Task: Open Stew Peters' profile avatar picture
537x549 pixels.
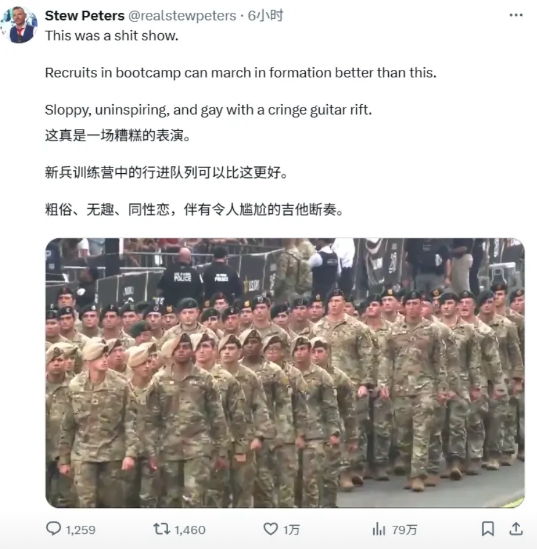Action: click(19, 25)
